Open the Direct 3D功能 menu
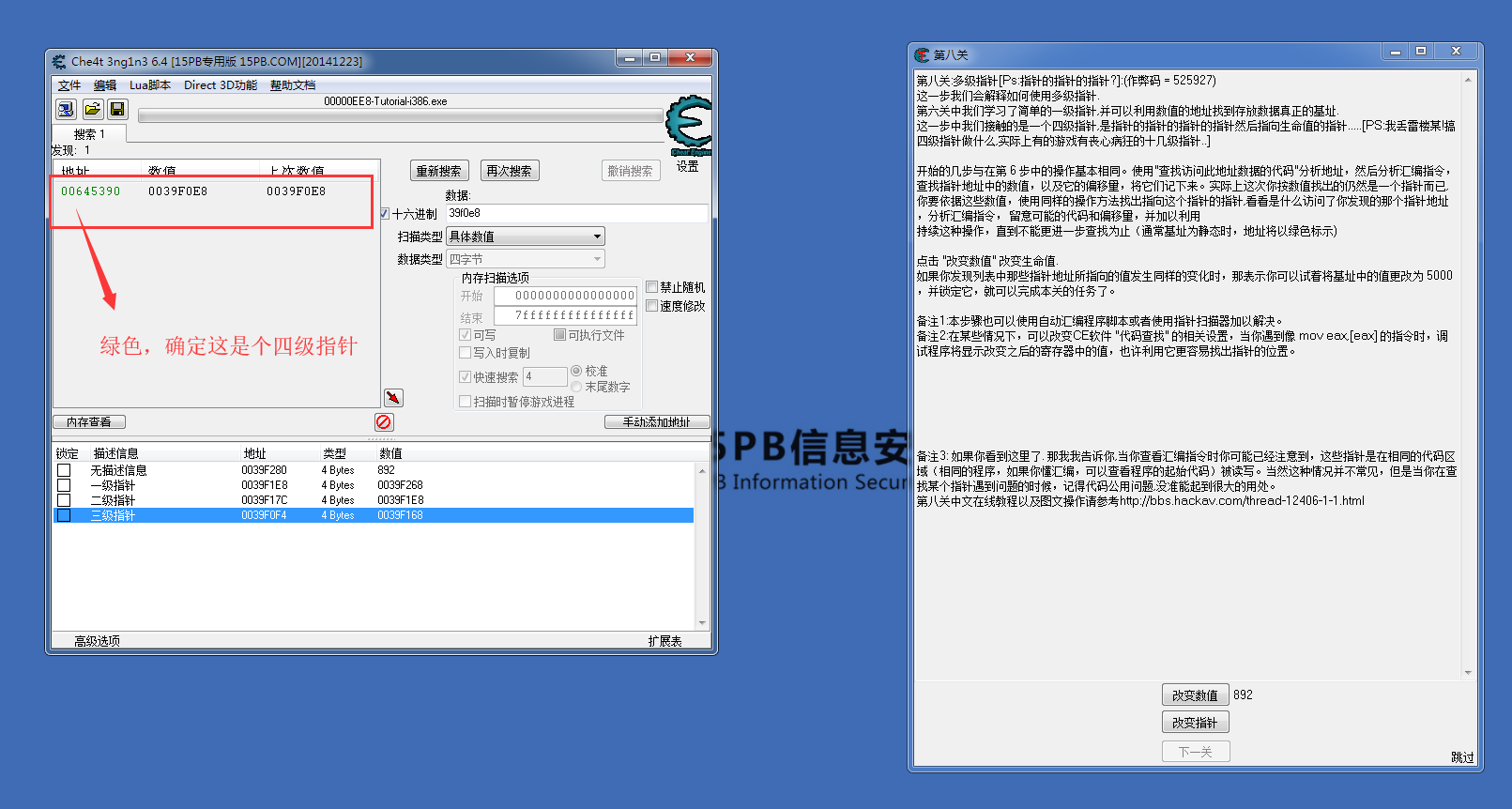Viewport: 1512px width, 809px height. click(x=221, y=85)
